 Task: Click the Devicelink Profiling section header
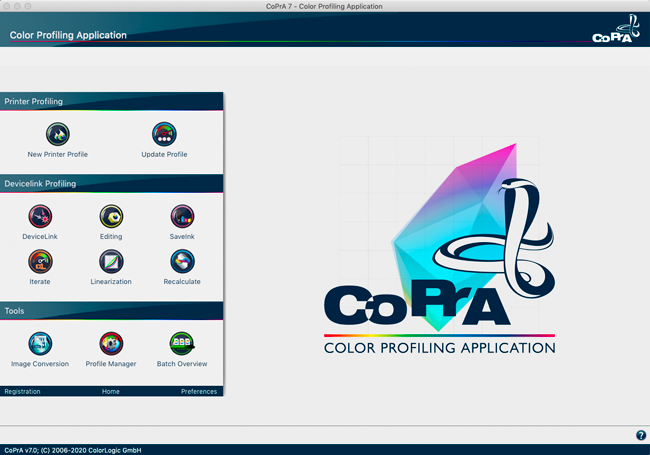click(112, 184)
